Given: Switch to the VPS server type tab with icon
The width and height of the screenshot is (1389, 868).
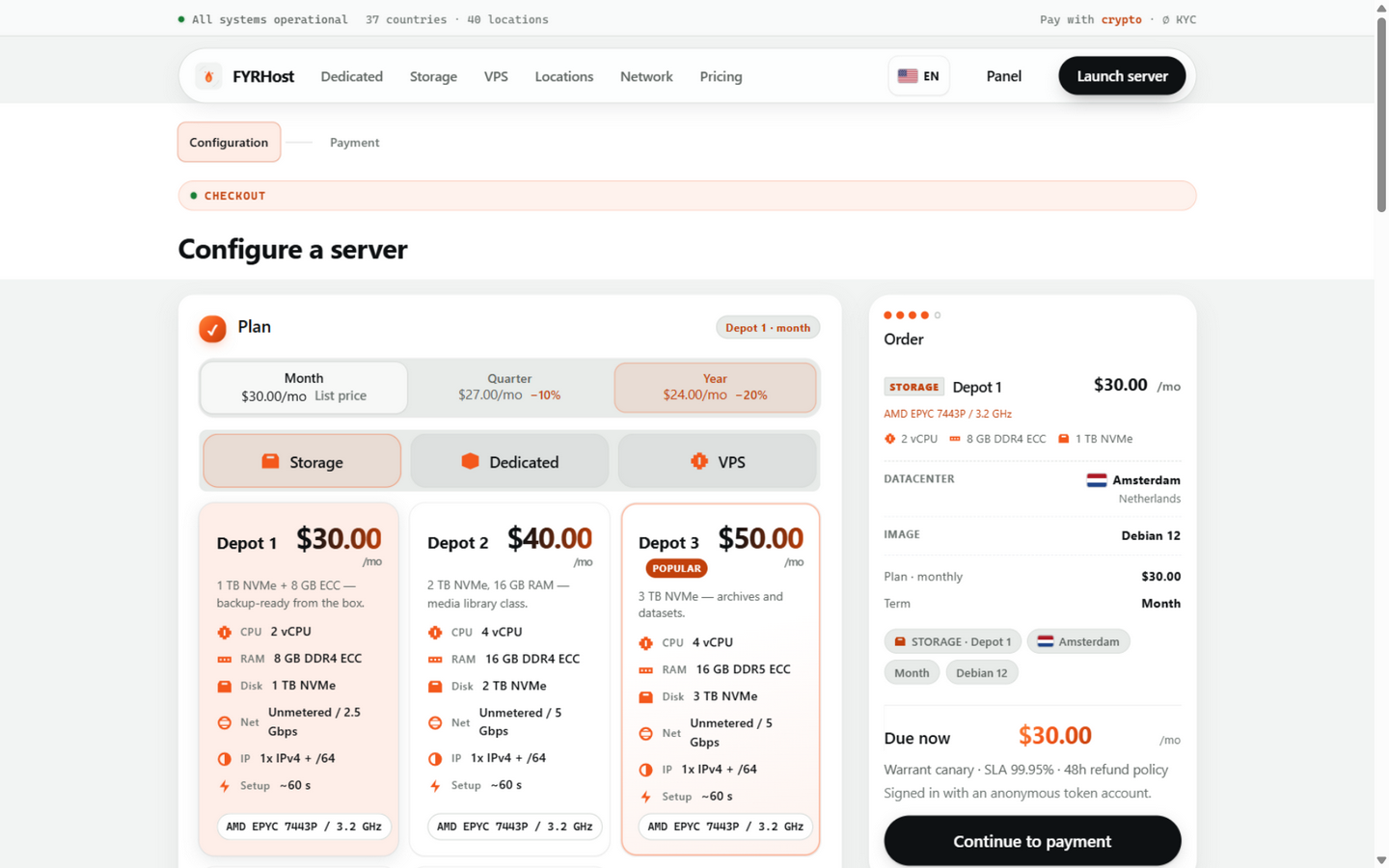Looking at the screenshot, I should point(718,461).
